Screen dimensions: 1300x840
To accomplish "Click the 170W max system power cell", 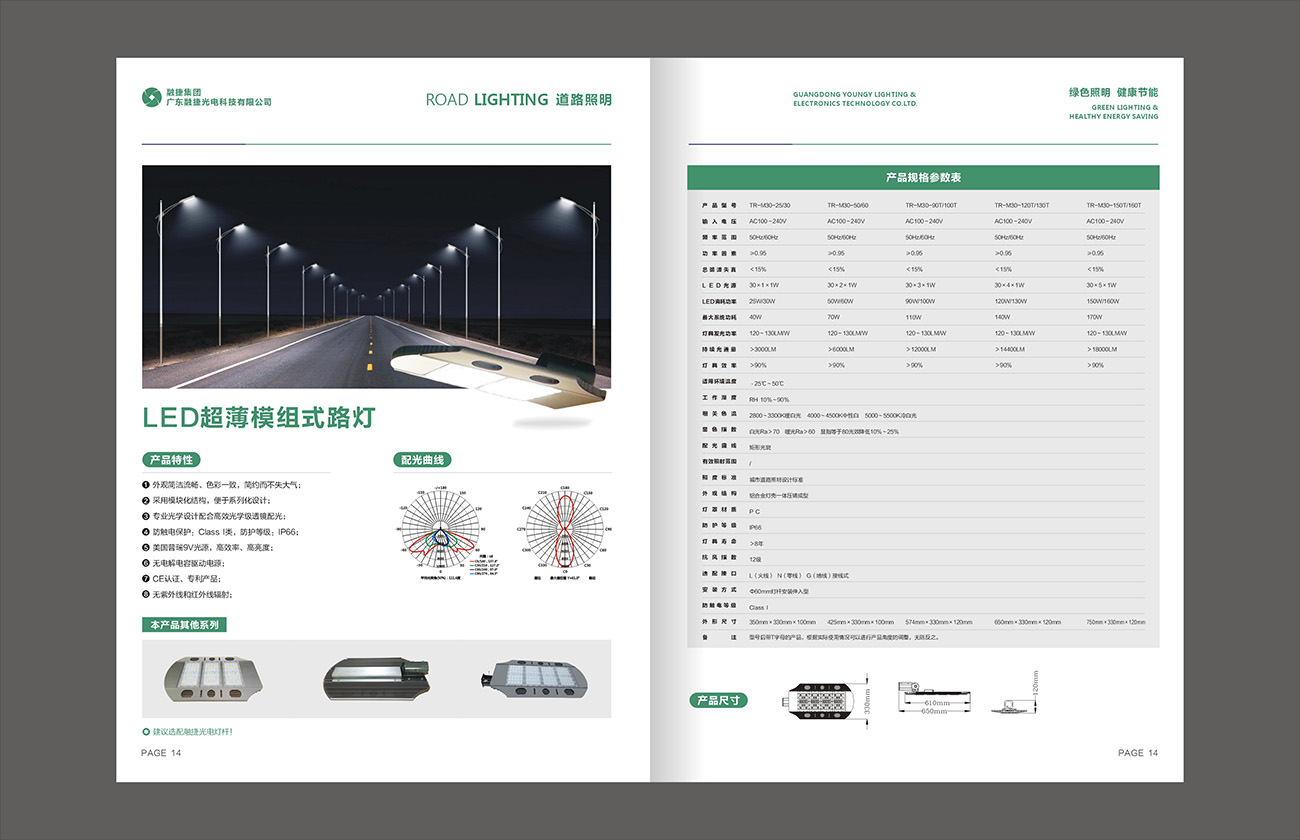I will (x=1095, y=317).
